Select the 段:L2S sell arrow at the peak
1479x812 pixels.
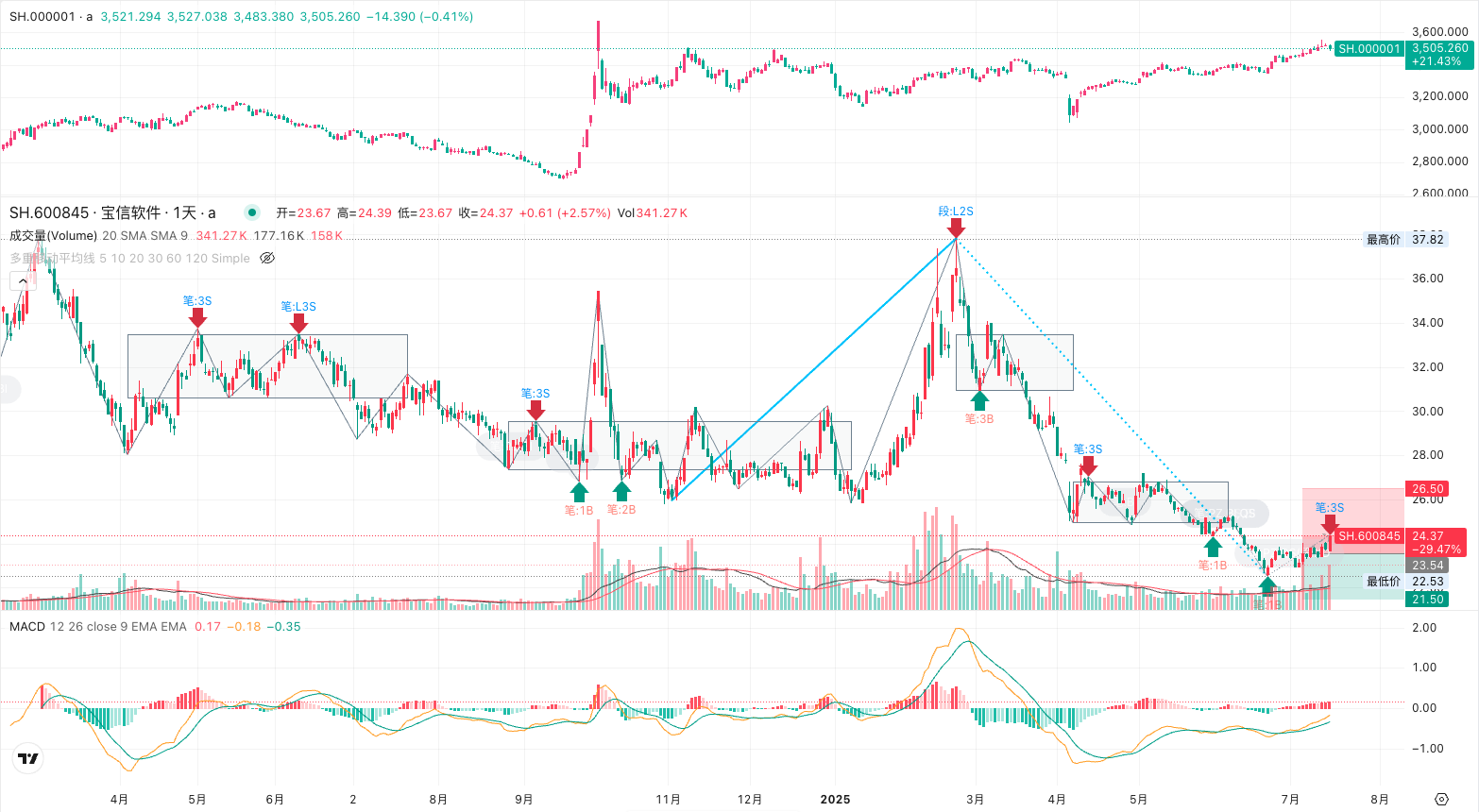(956, 228)
